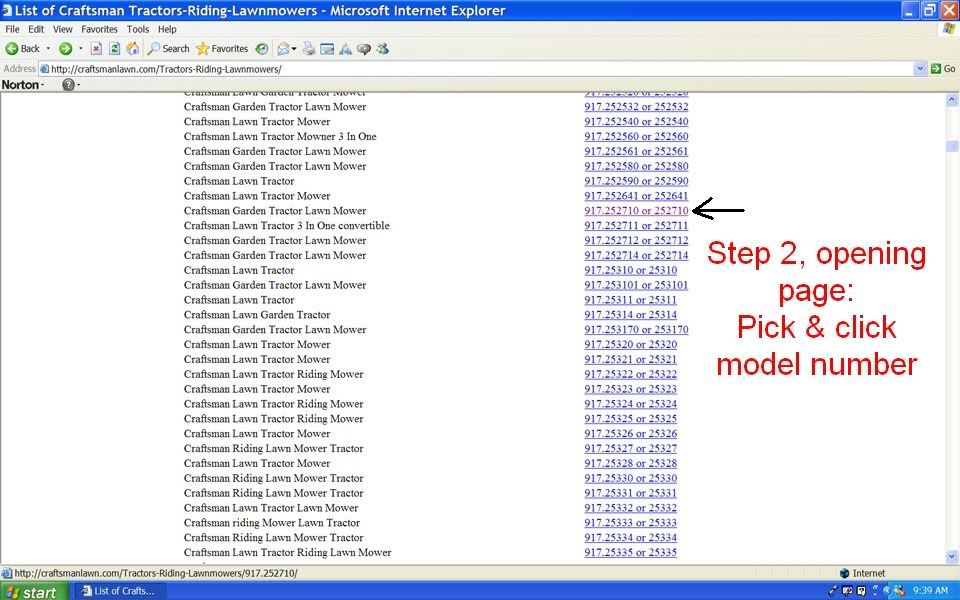Follow the 917.25310 or 25310 link
Image resolution: width=960 pixels, height=600 pixels.
(631, 270)
